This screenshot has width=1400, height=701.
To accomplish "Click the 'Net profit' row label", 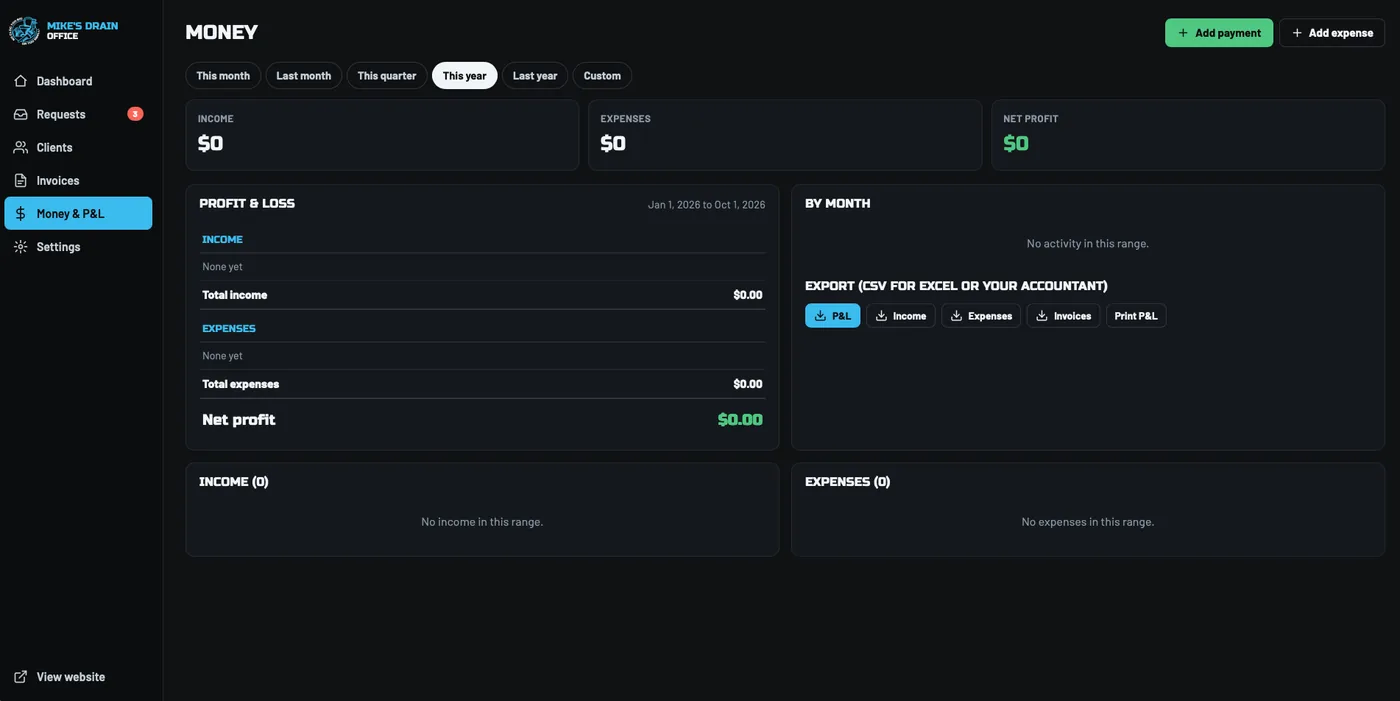I will click(x=239, y=420).
